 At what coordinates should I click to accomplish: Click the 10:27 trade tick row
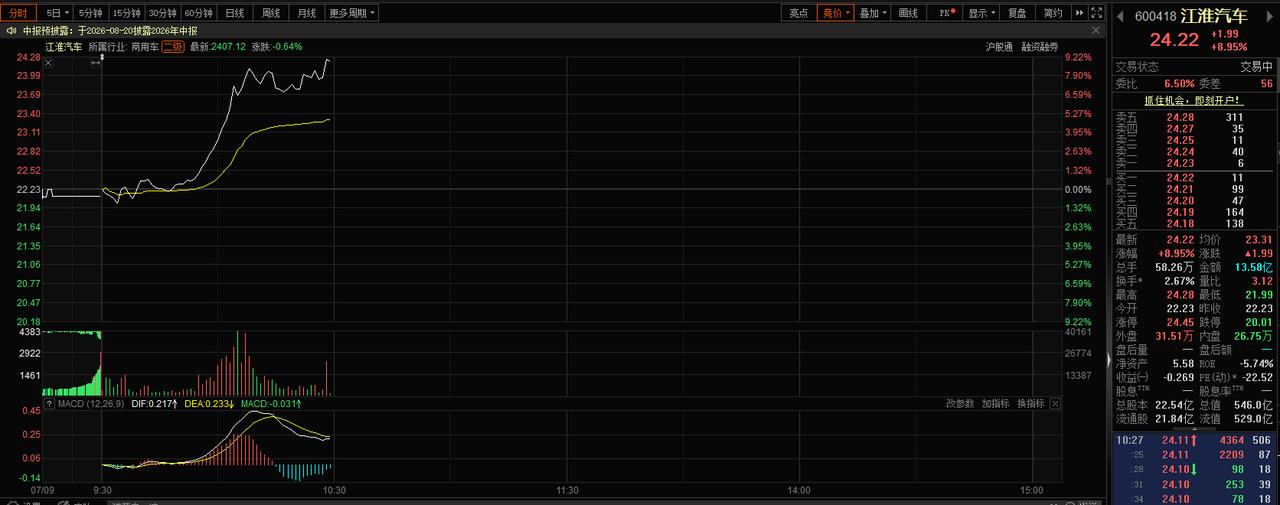(1195, 440)
